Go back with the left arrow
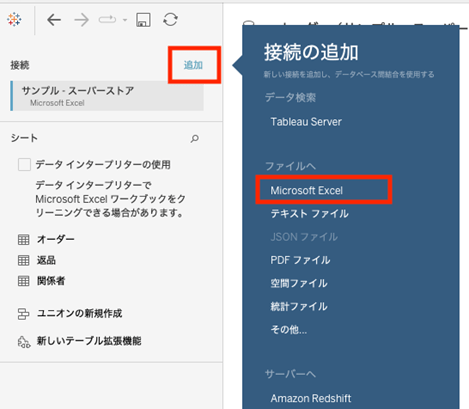The height and width of the screenshot is (409, 469). (x=54, y=20)
